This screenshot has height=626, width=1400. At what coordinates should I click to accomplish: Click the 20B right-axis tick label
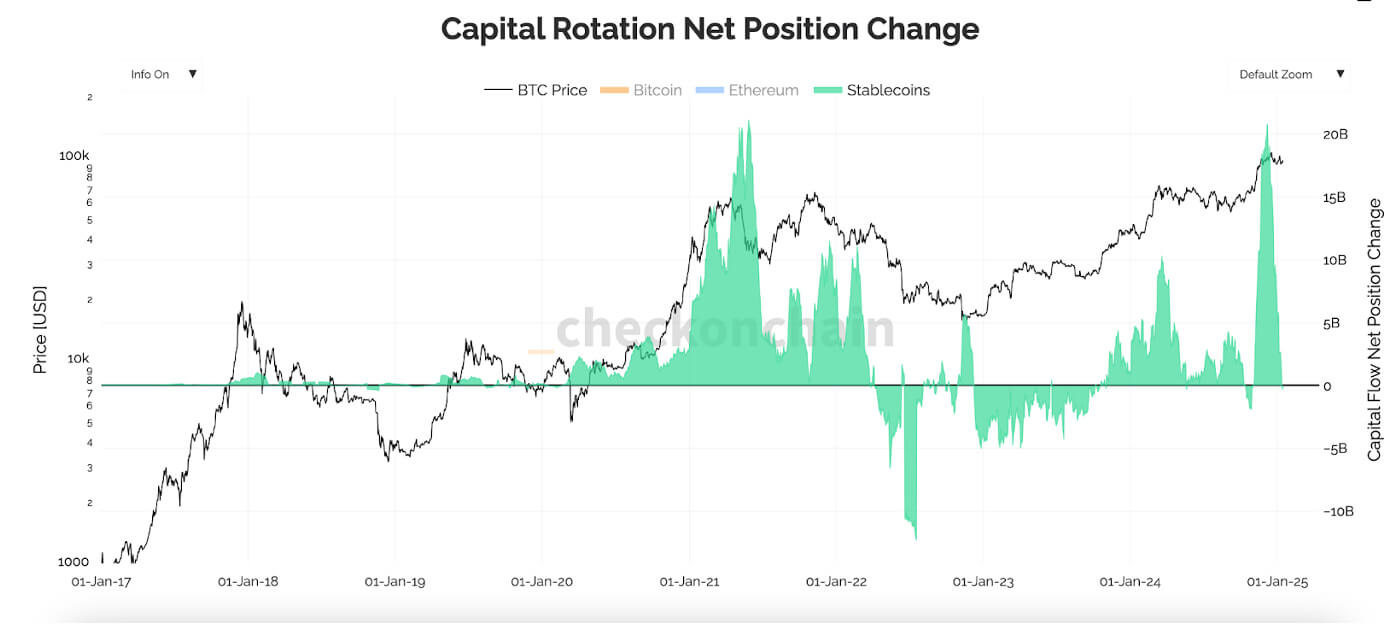(1335, 135)
